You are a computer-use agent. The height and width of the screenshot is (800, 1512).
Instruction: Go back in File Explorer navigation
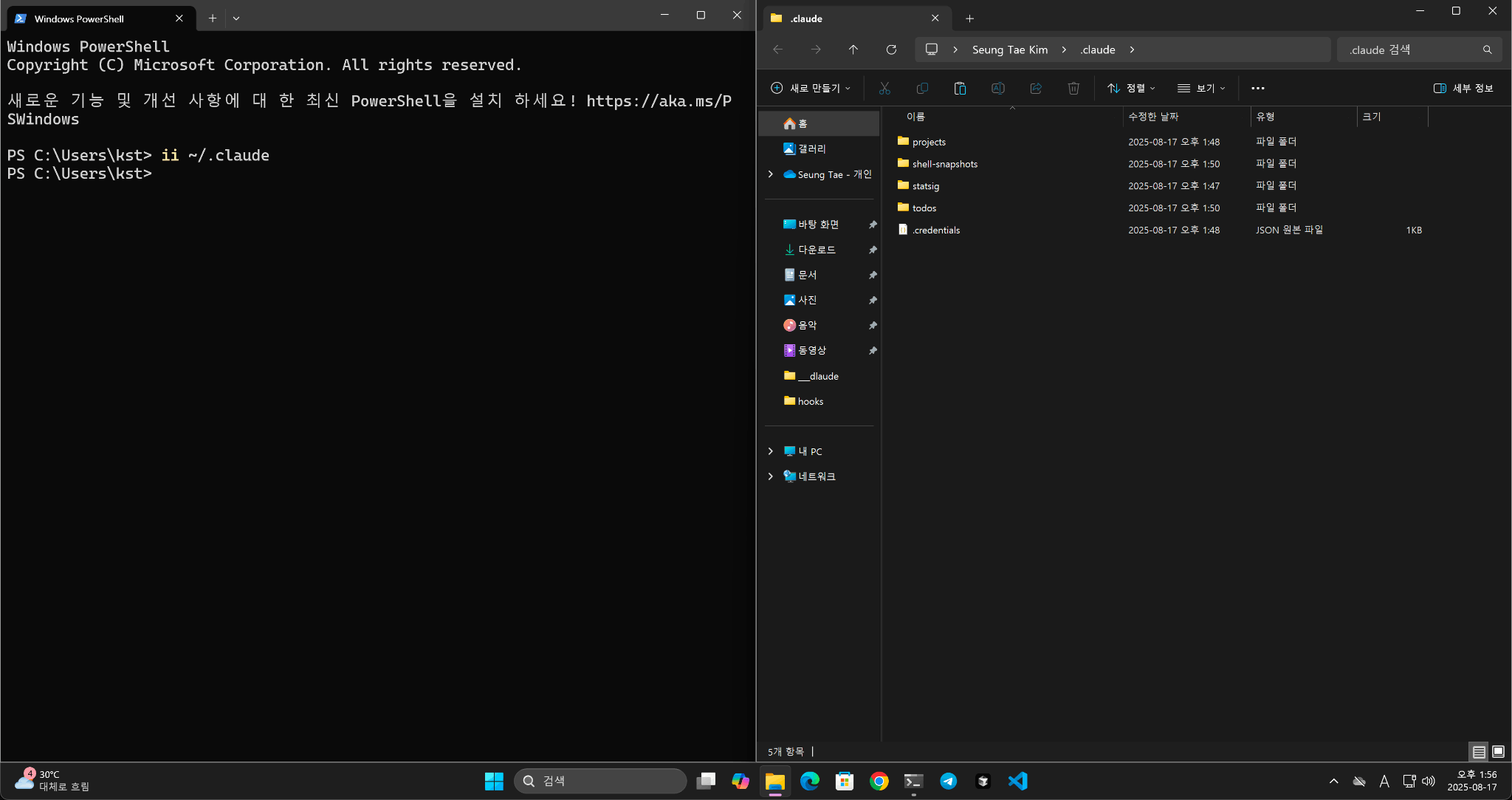(x=778, y=49)
